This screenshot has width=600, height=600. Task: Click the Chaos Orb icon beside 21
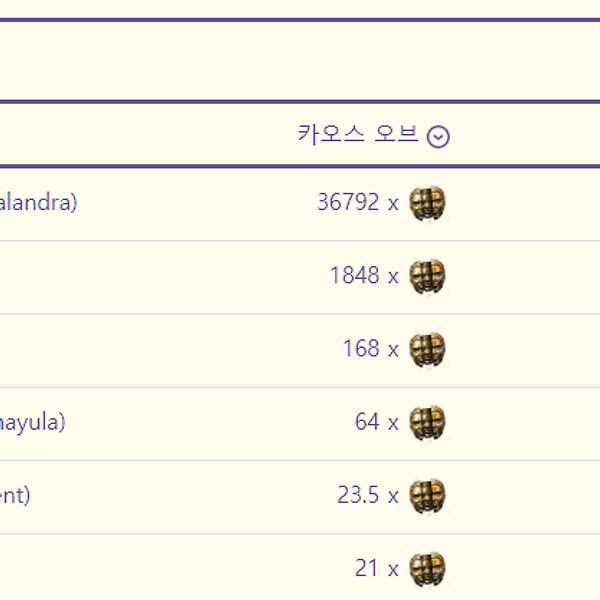[427, 568]
